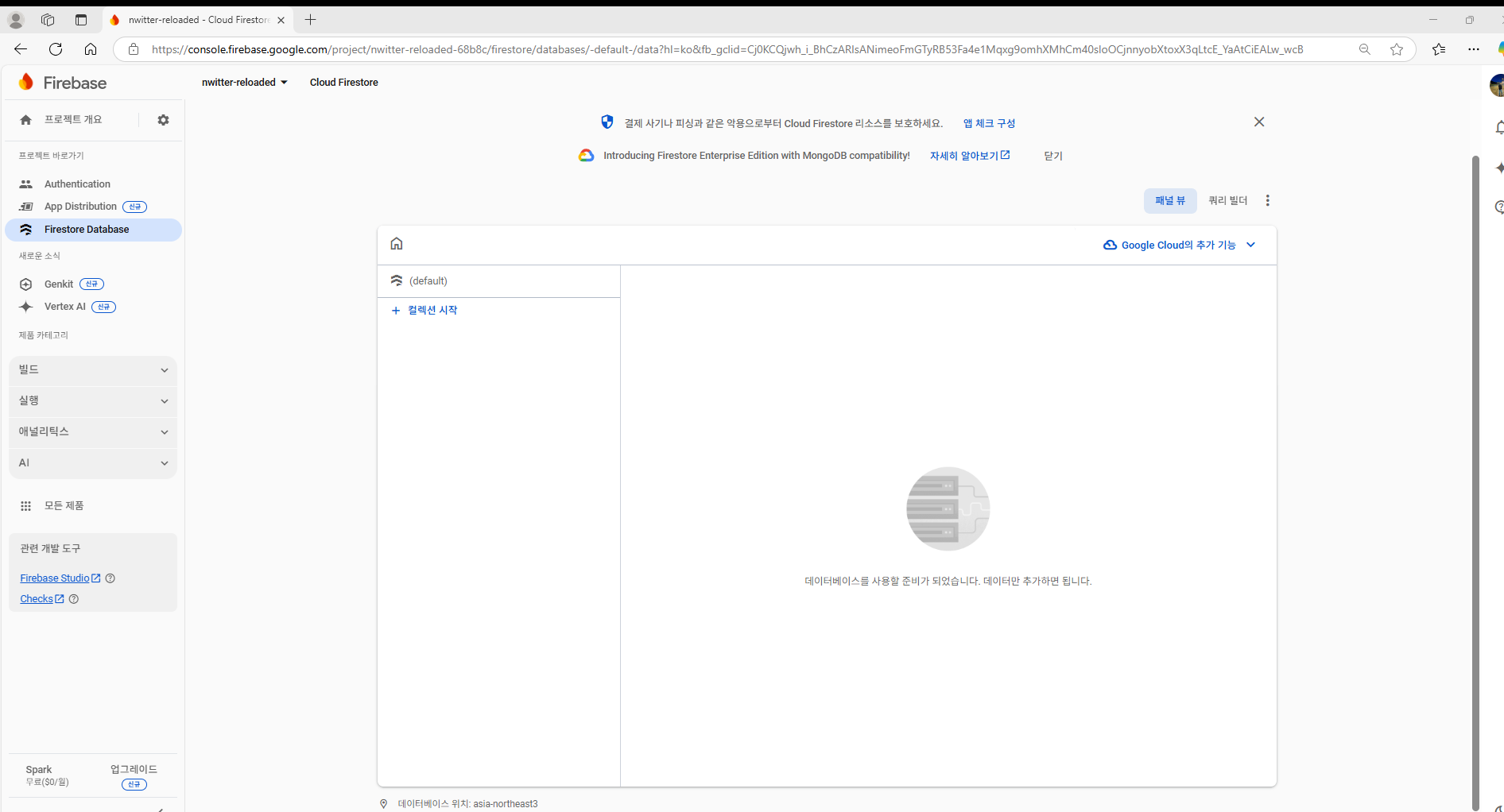Expand the 실행 category
1504x812 pixels.
pyautogui.click(x=93, y=401)
